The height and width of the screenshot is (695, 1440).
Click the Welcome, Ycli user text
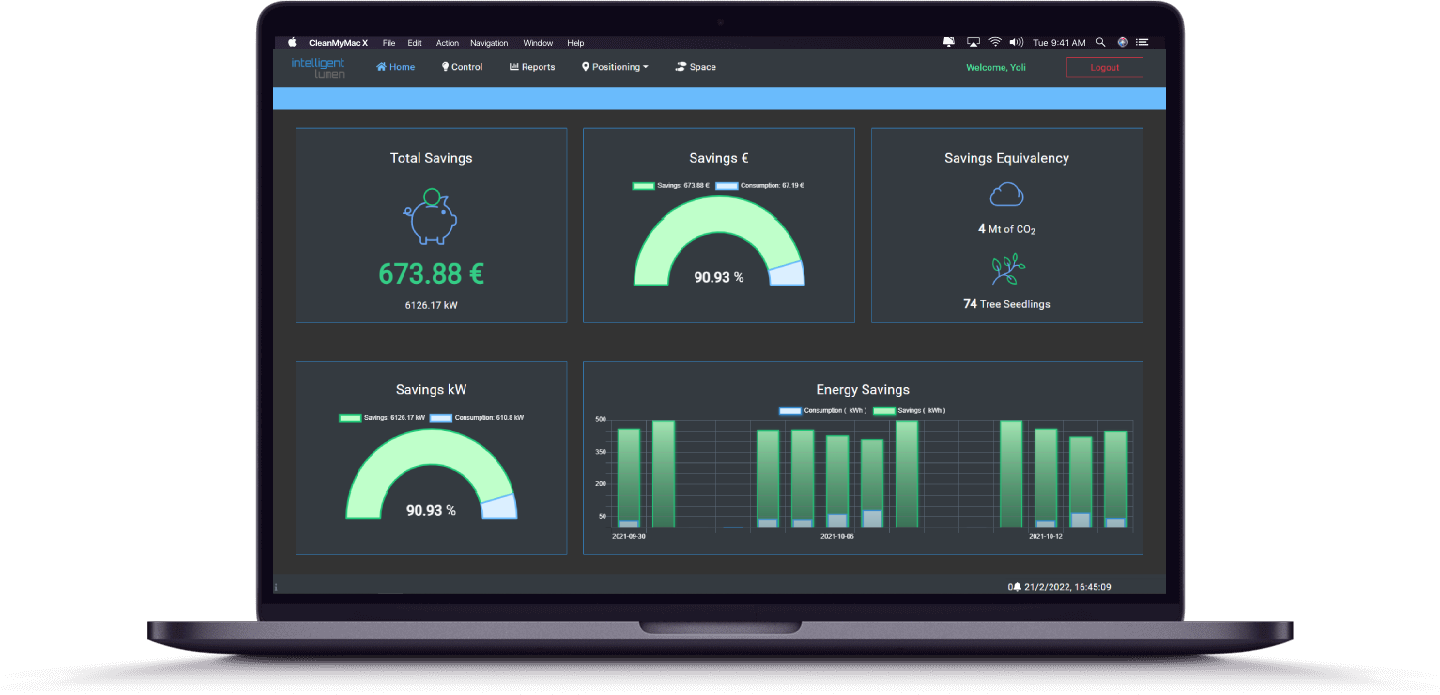tap(996, 67)
